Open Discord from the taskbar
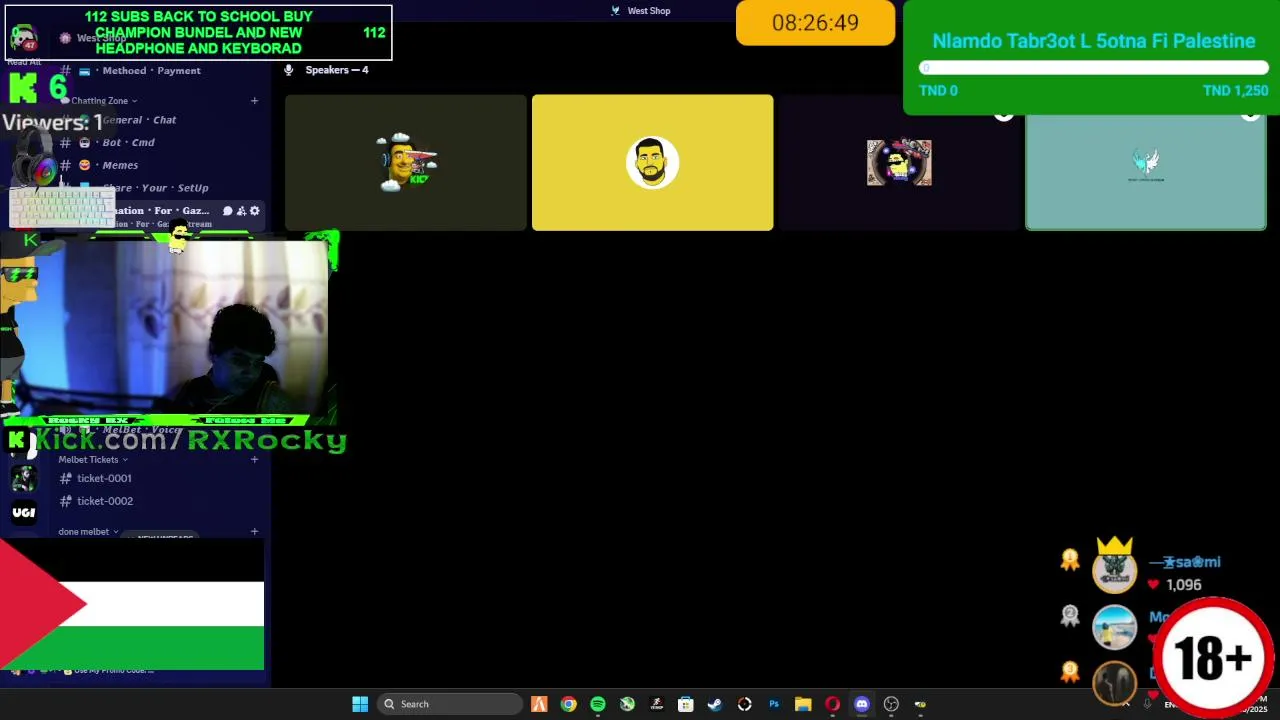Viewport: 1280px width, 720px height. pyautogui.click(x=862, y=704)
